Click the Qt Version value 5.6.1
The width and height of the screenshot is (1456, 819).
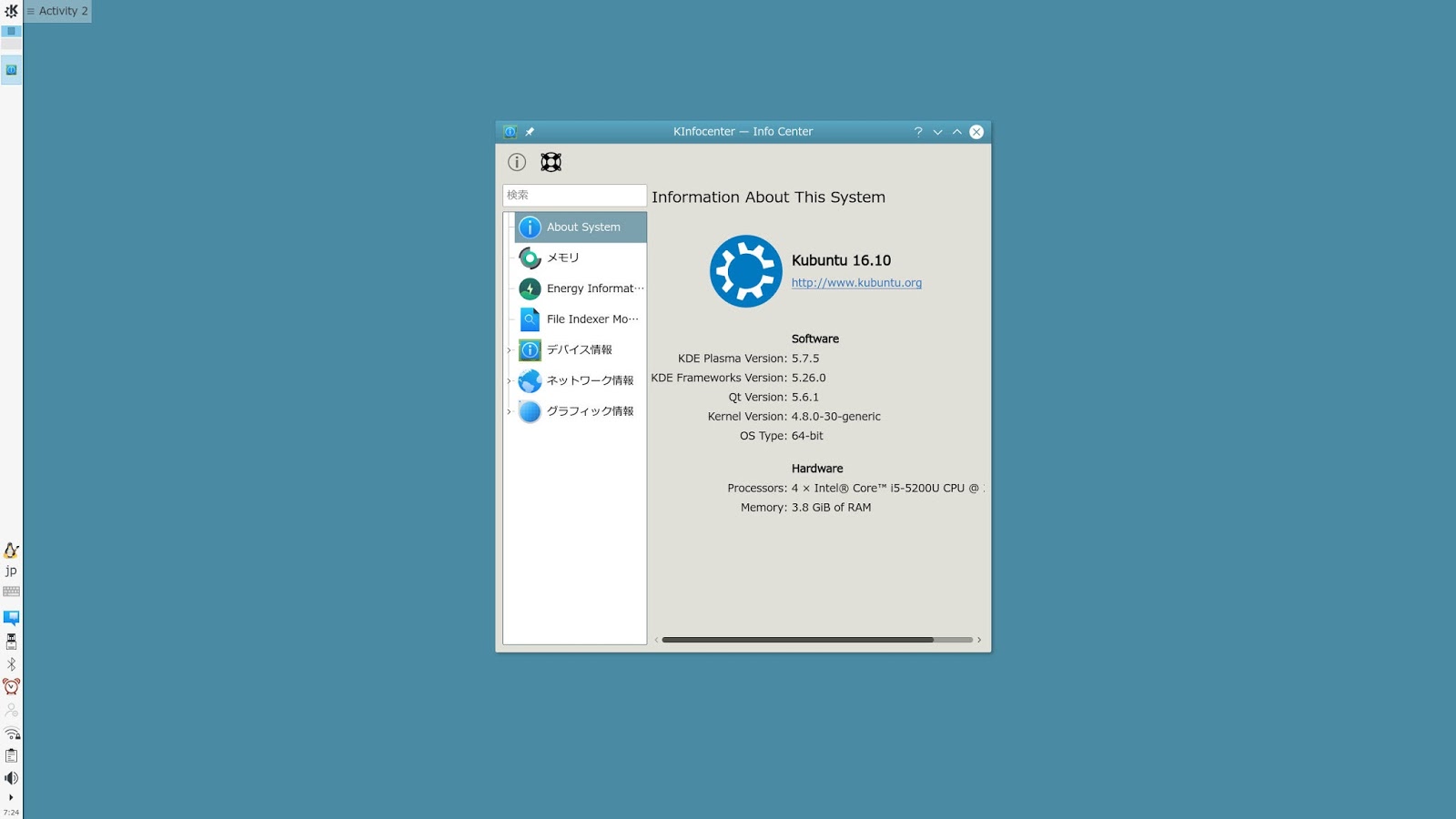click(x=805, y=398)
